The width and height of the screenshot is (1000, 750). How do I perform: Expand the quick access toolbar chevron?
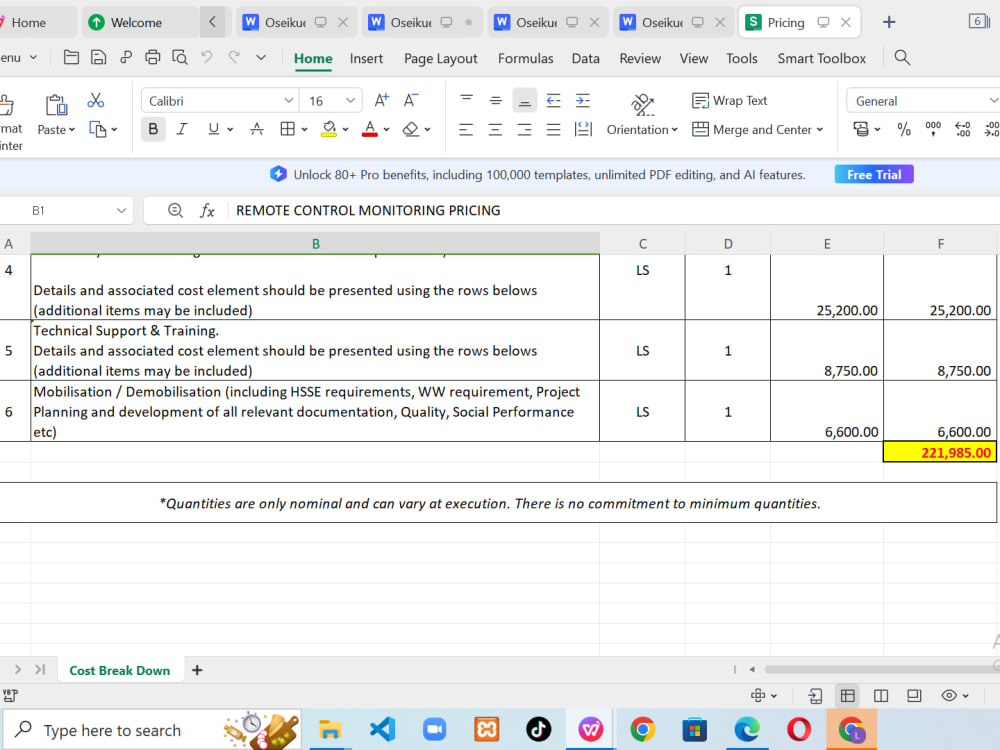pyautogui.click(x=261, y=57)
